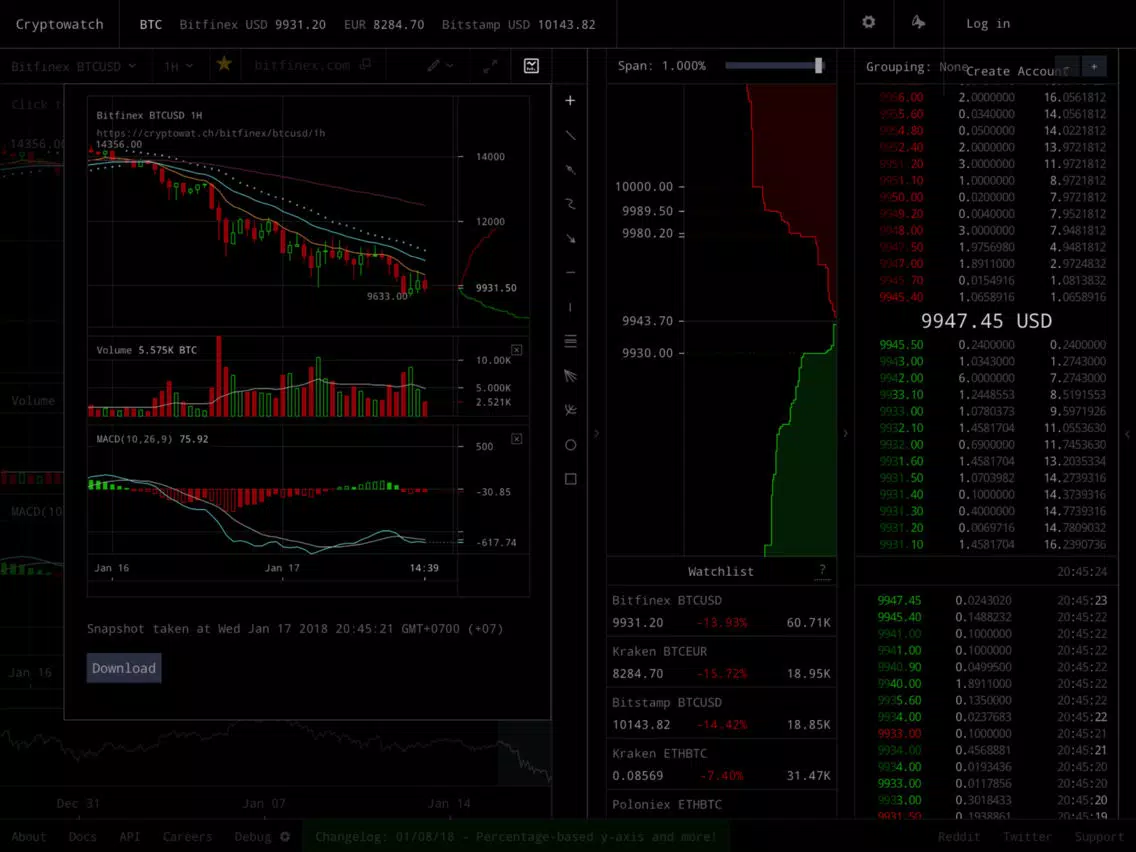Select Kraken ETHBTC in the Watchlist
This screenshot has width=1136, height=852.
(722, 764)
